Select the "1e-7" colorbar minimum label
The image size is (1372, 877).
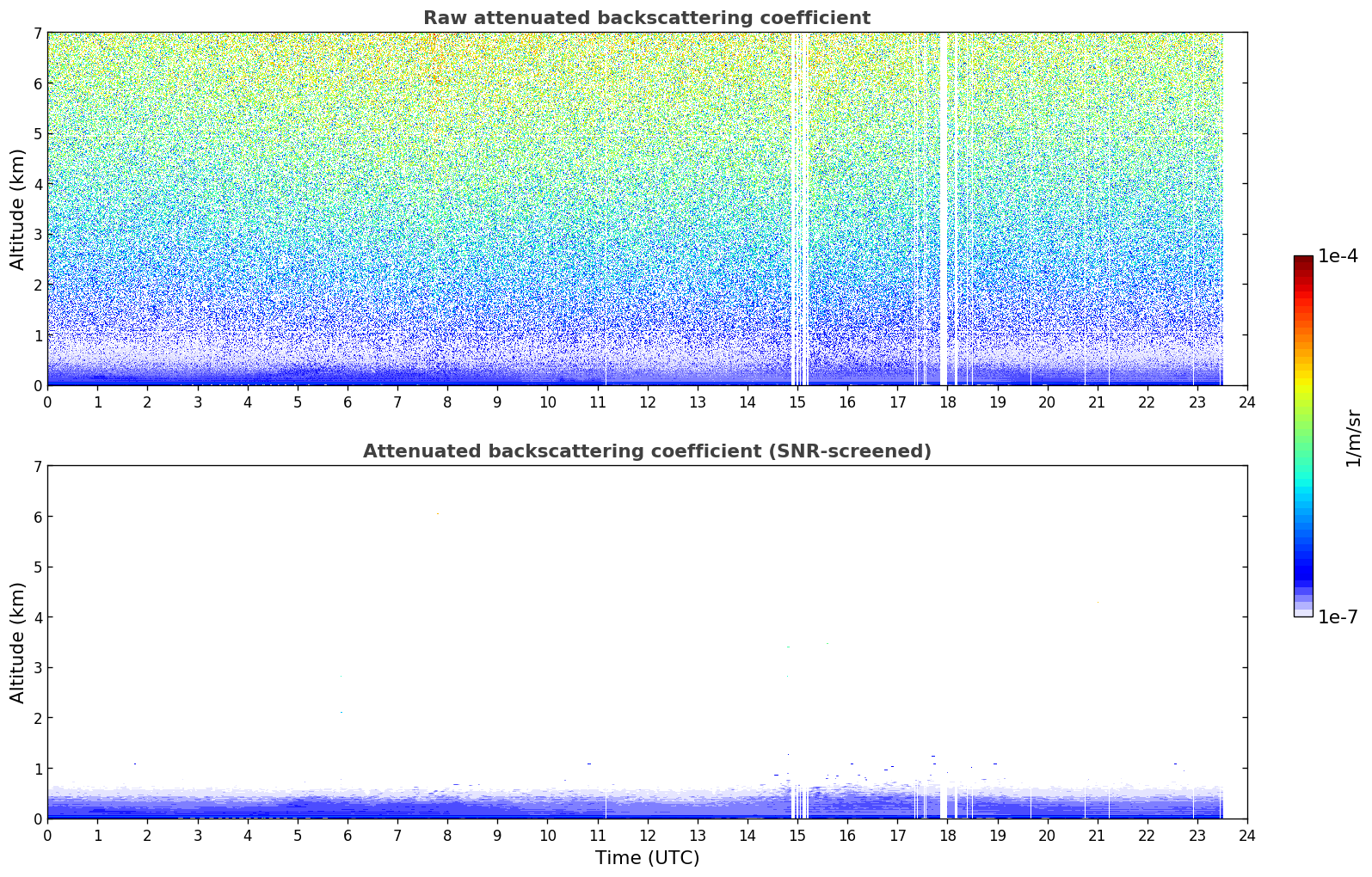tap(1338, 617)
